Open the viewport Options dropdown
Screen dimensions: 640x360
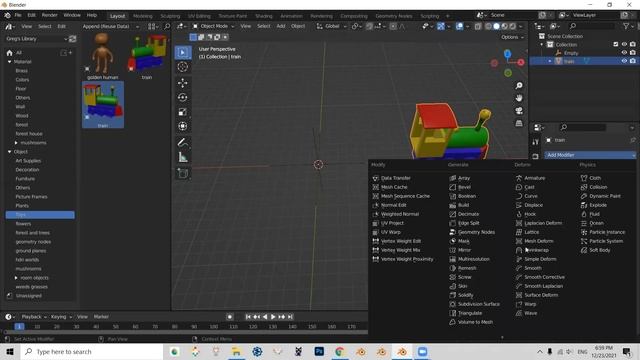pyautogui.click(x=512, y=37)
